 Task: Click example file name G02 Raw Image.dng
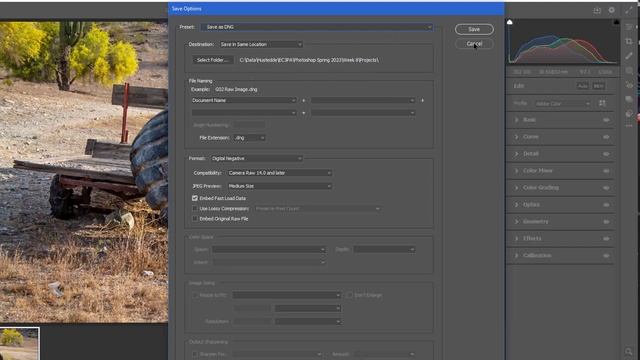click(x=236, y=89)
